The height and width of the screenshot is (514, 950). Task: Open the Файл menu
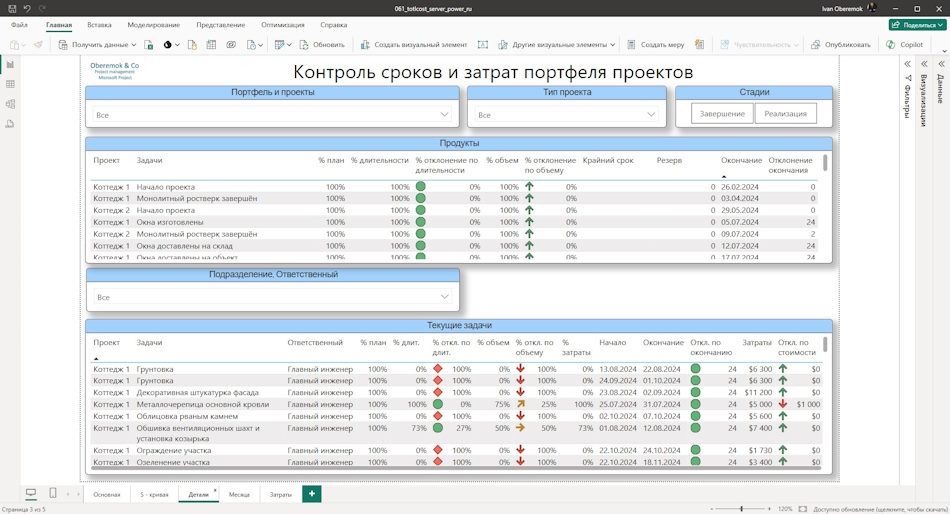[x=19, y=25]
